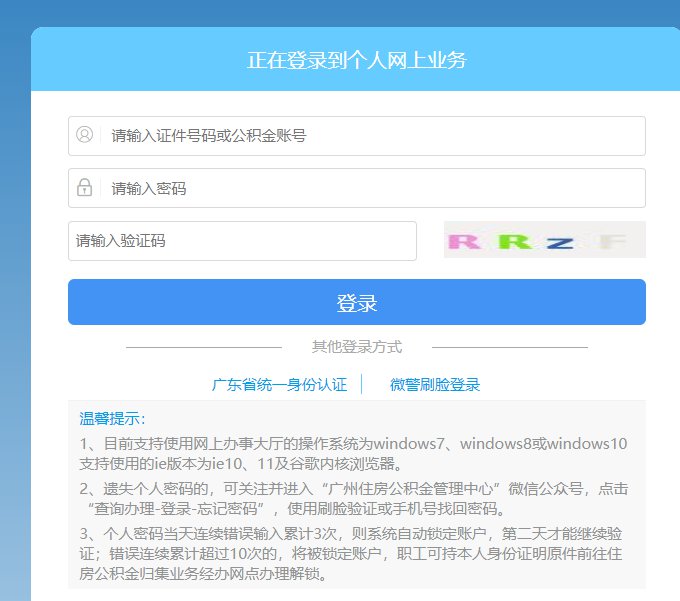Screen dimensions: 680x601
Task: Click tip 3 about account lockout
Action: coord(351,553)
